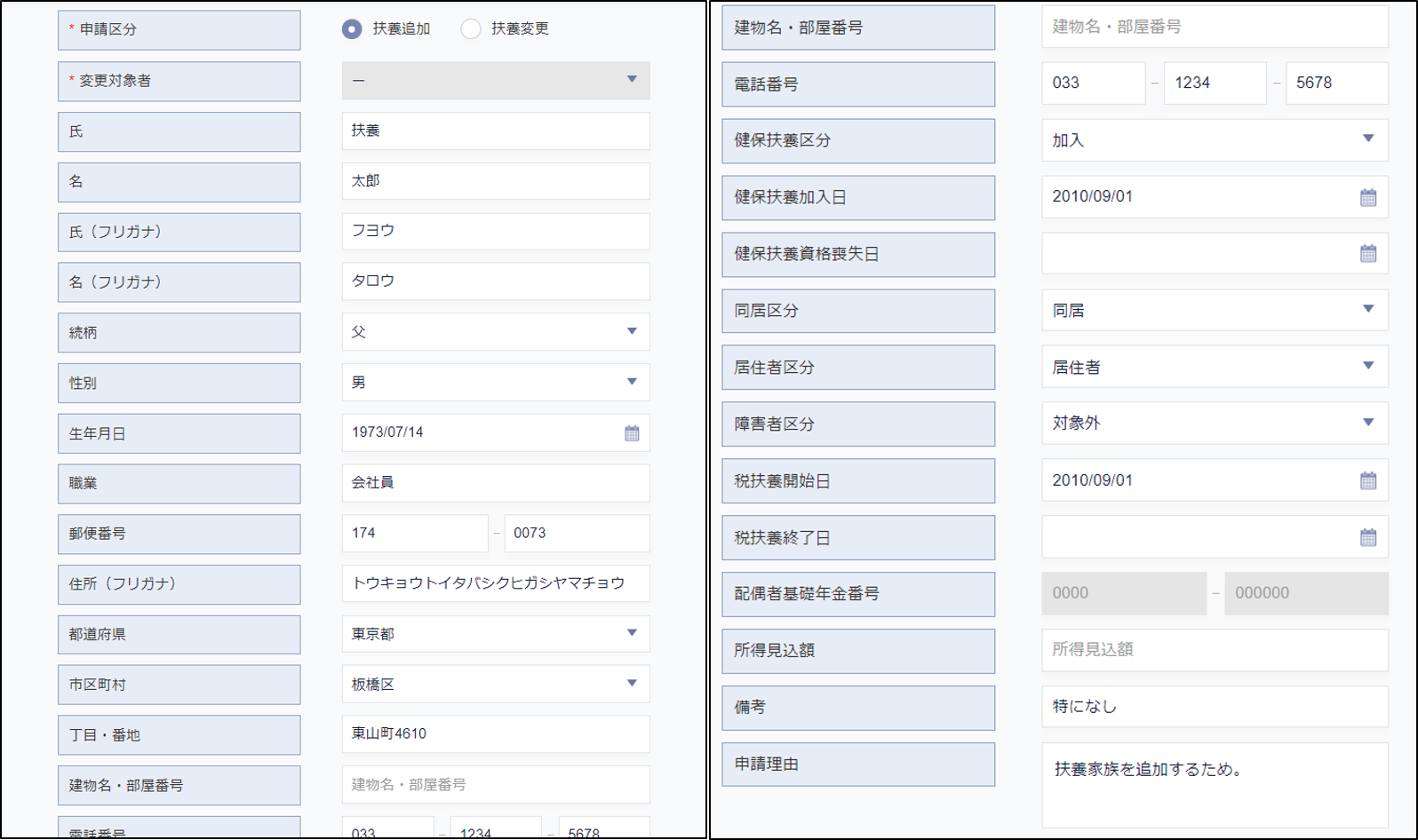Select the 扶養追加 radio button

[x=352, y=29]
